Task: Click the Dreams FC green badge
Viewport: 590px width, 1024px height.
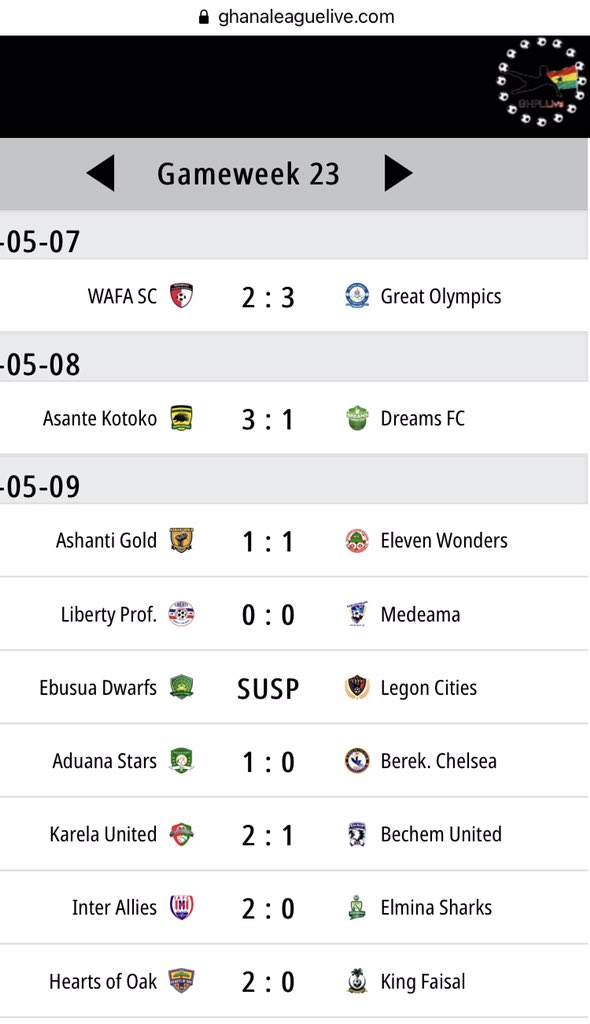Action: click(357, 418)
